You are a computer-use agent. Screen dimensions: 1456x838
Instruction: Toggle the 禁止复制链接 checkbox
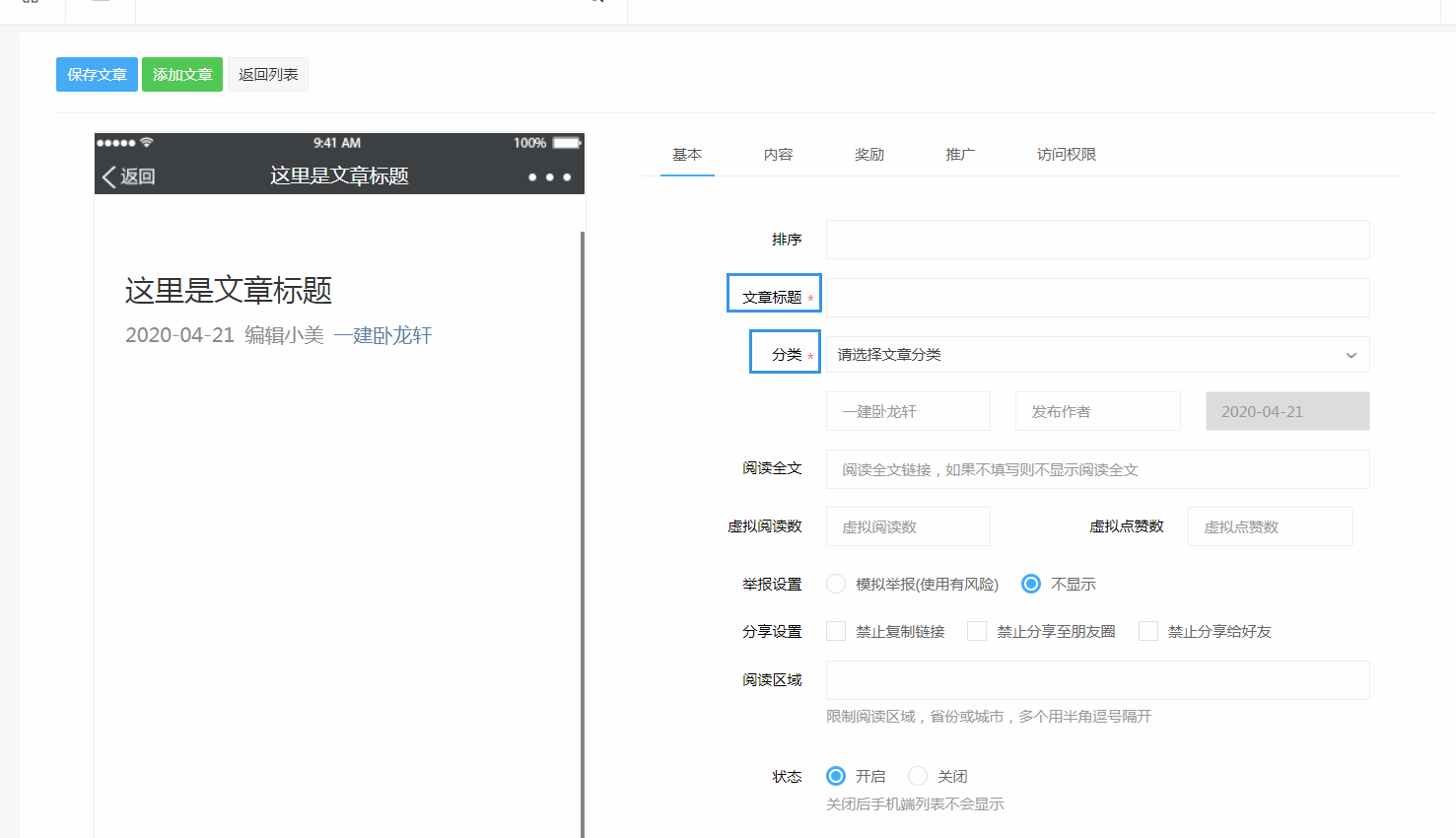tap(836, 632)
